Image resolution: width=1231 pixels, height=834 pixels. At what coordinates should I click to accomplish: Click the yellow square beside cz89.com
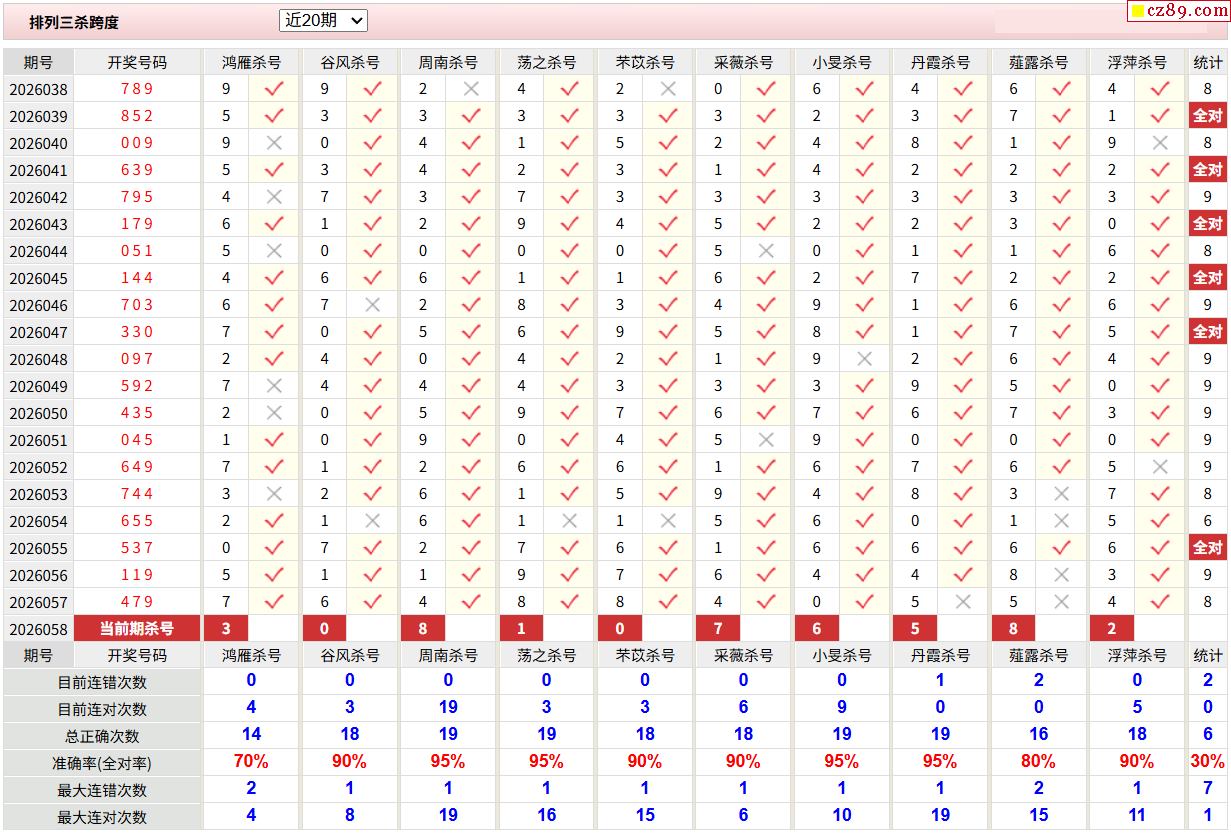coord(1137,12)
